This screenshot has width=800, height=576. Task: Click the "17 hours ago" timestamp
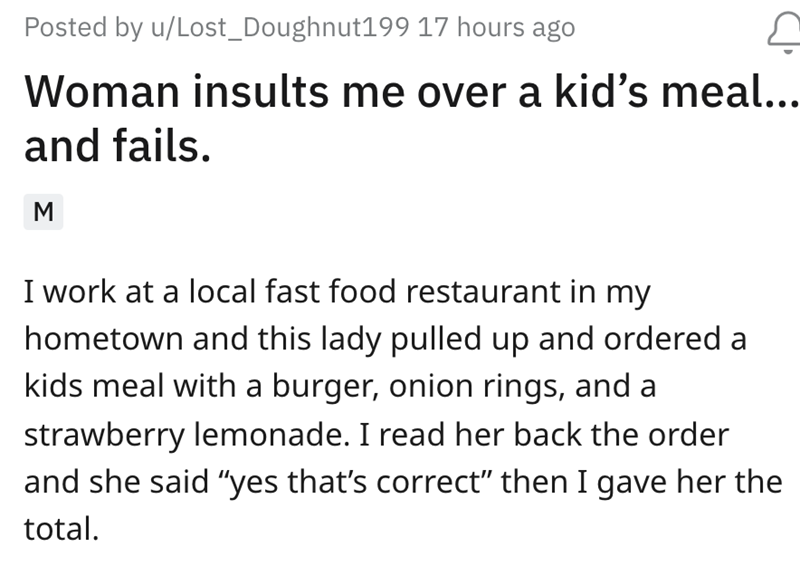[496, 28]
